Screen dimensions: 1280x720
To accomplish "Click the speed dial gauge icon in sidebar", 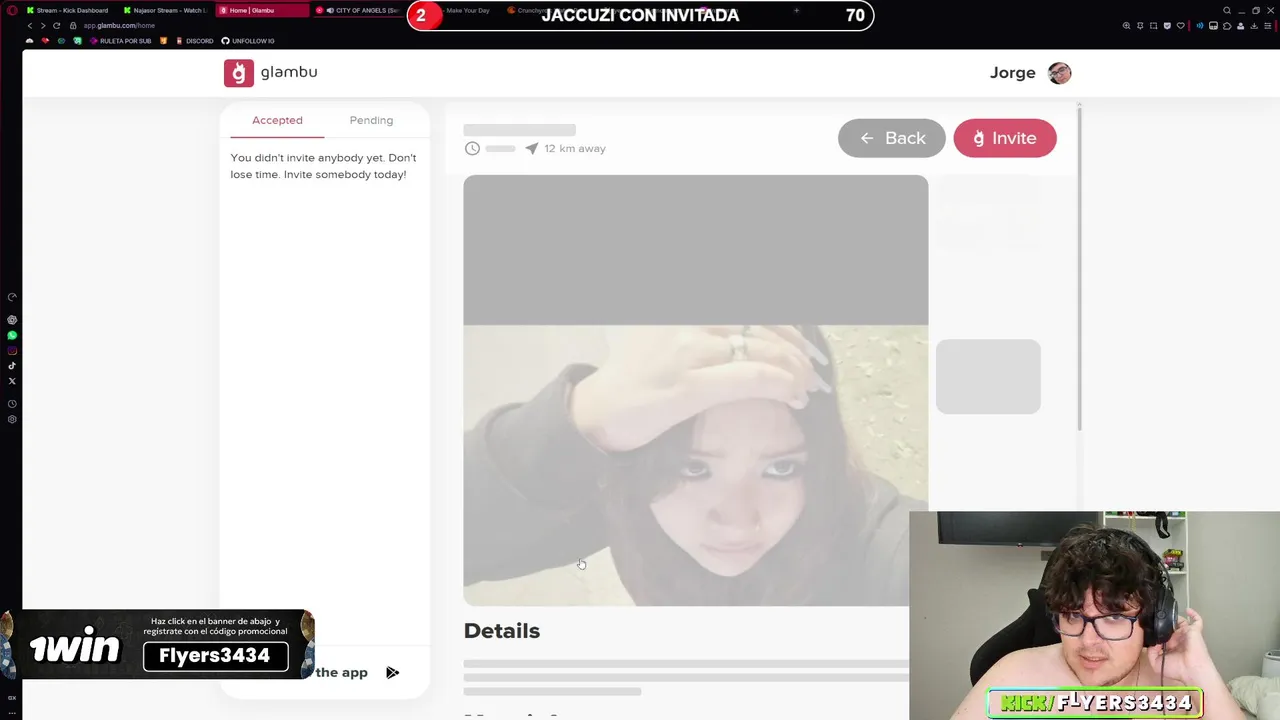I will (12, 297).
